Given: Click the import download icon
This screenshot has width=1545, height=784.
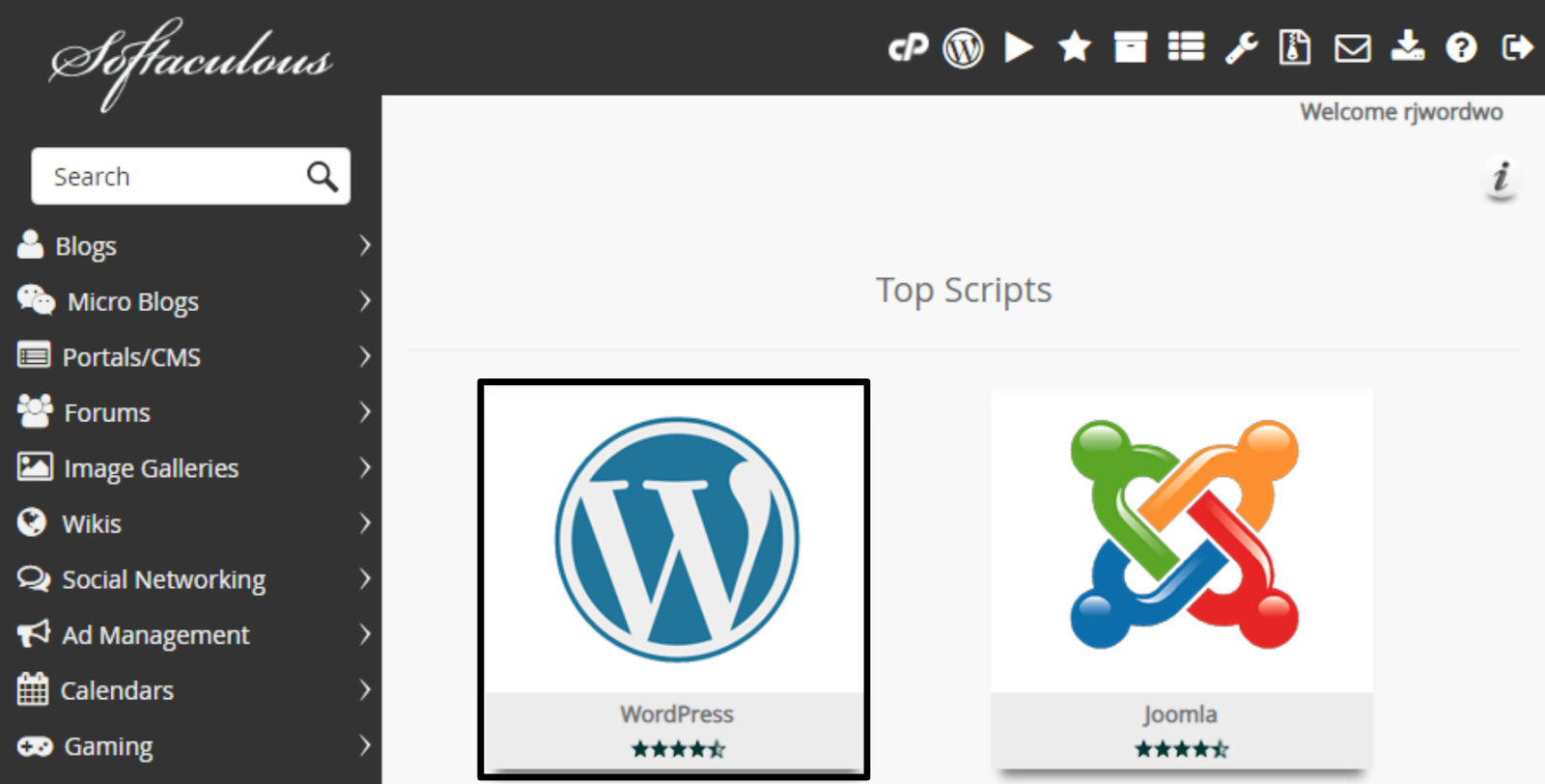Looking at the screenshot, I should [x=1407, y=45].
